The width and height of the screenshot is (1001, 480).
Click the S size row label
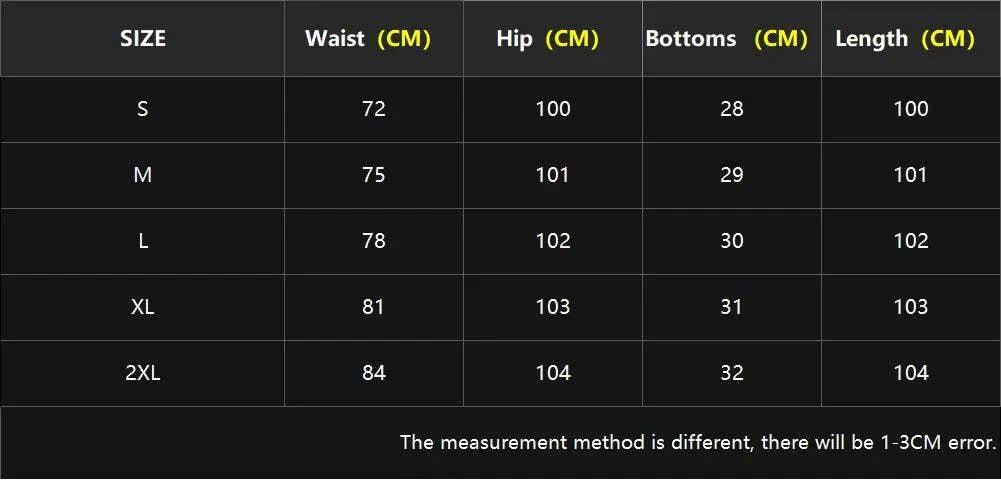click(143, 109)
